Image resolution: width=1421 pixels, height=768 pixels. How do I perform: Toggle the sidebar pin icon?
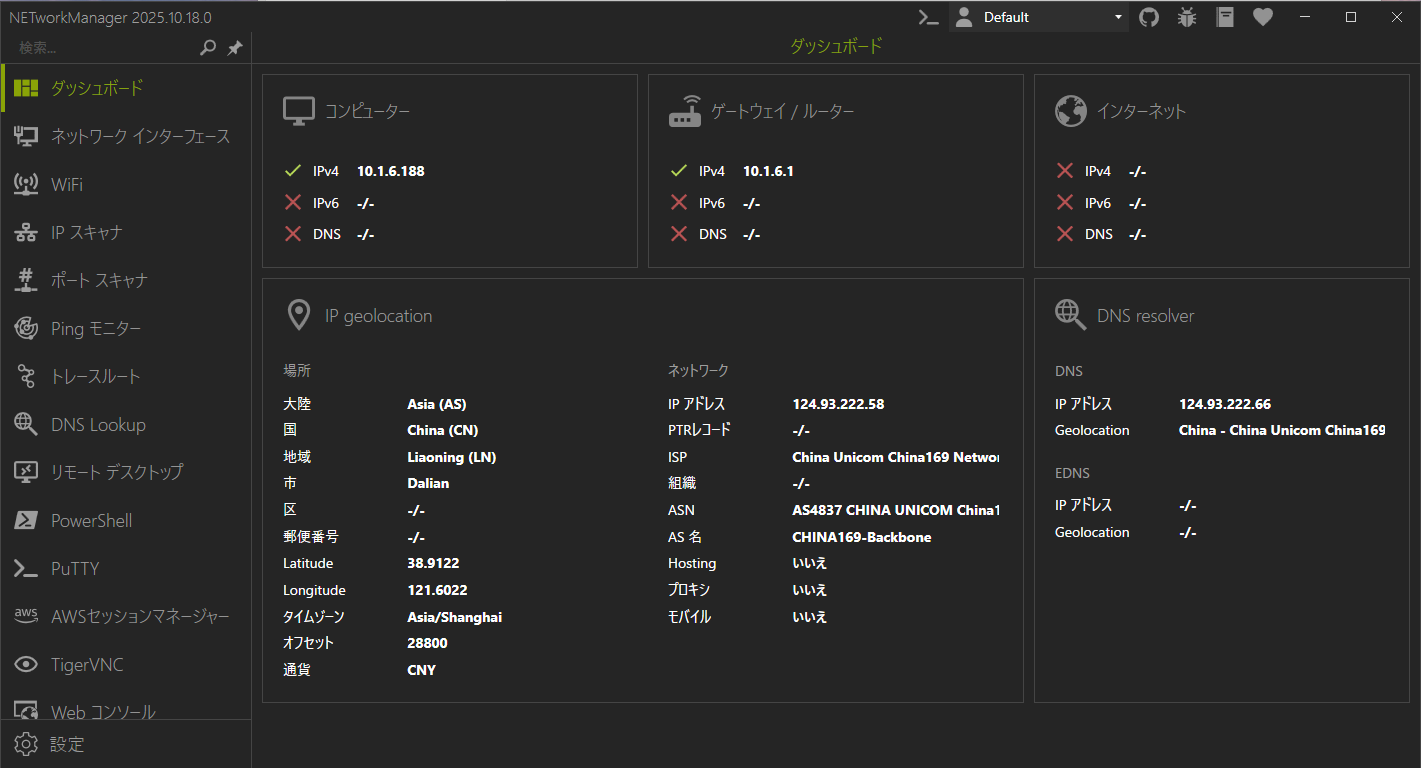click(x=234, y=47)
